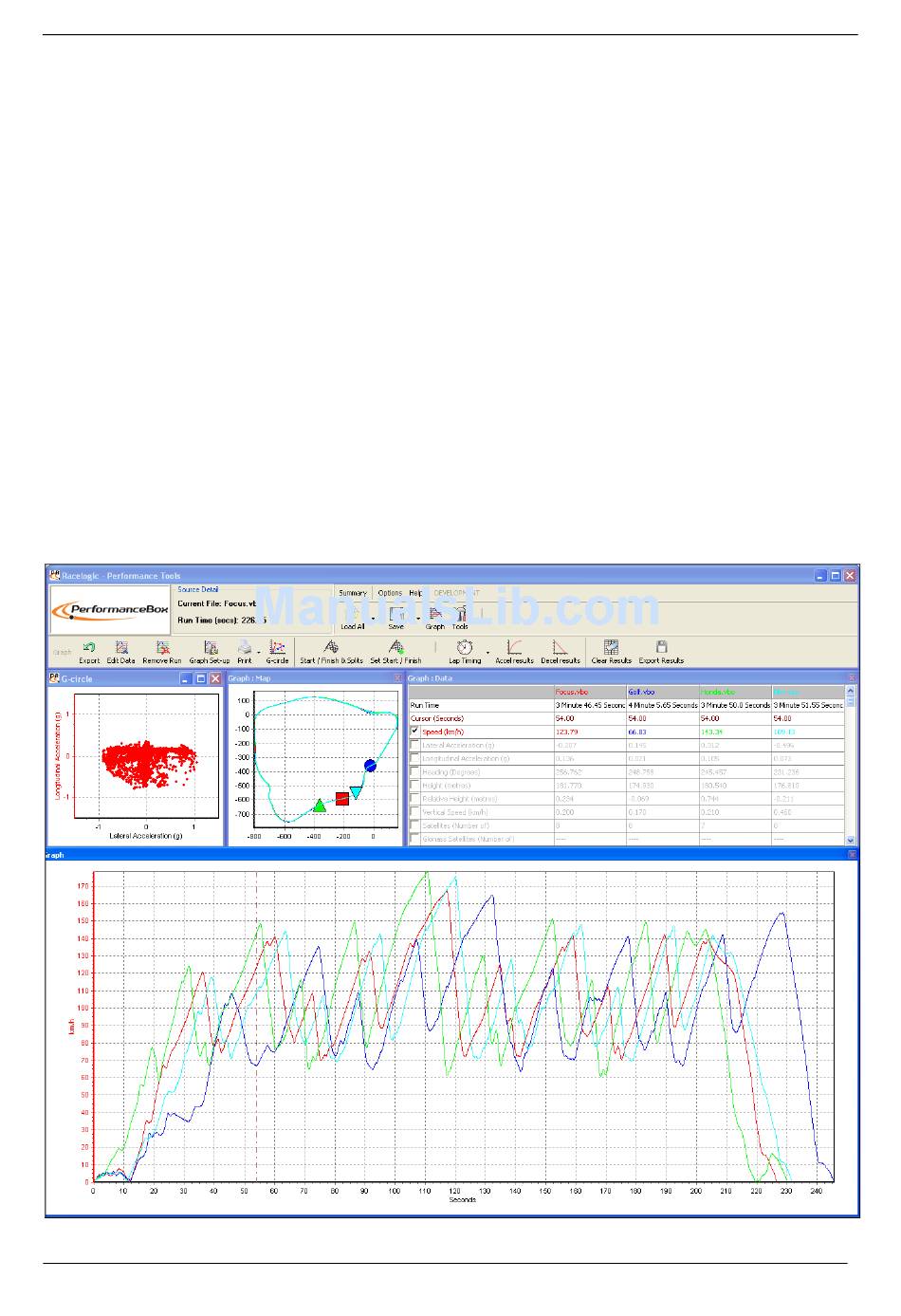
Task: Click the PerformanceBox logo
Action: (110, 611)
